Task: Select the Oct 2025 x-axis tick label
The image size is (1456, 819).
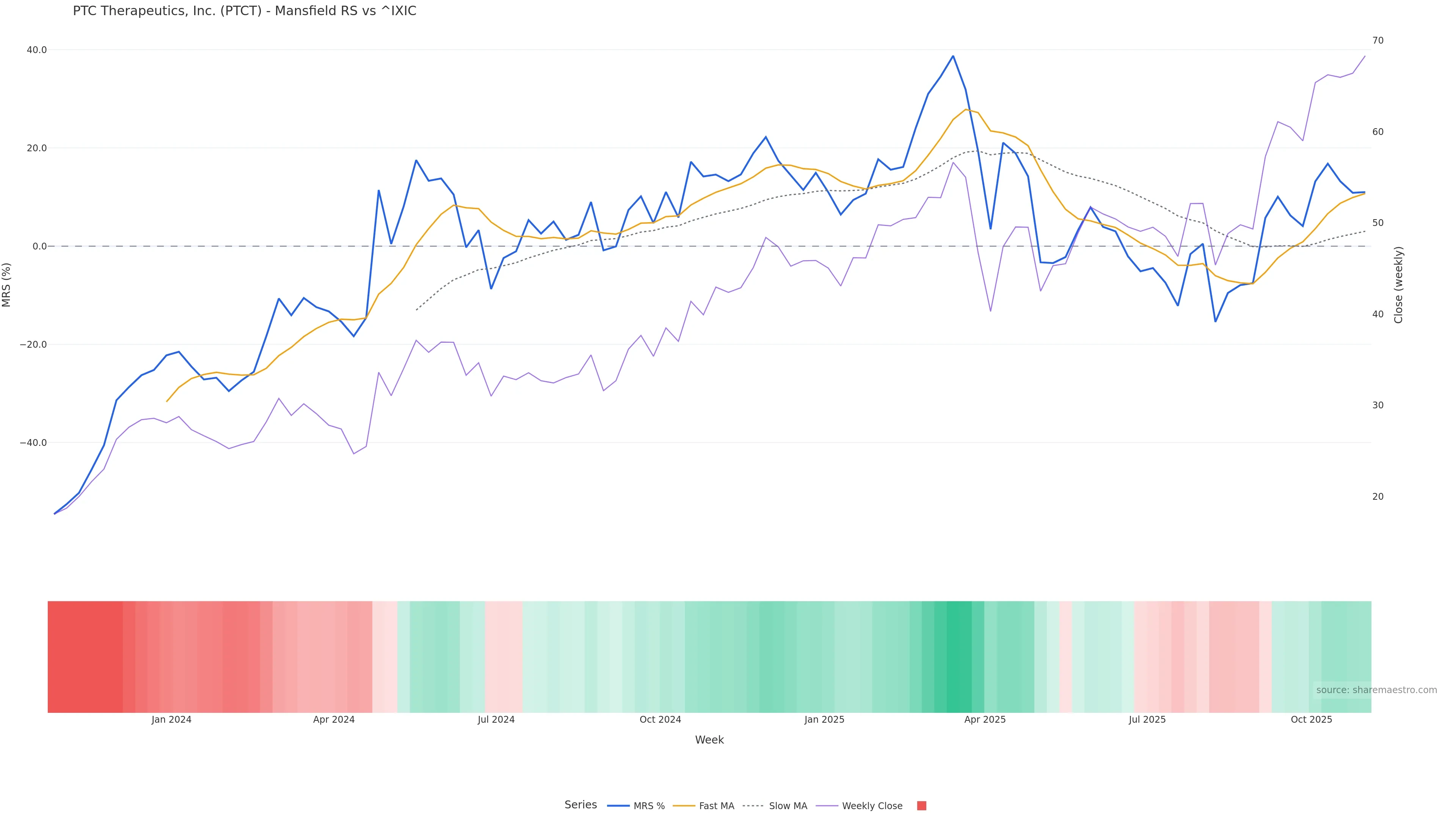Action: click(1311, 720)
